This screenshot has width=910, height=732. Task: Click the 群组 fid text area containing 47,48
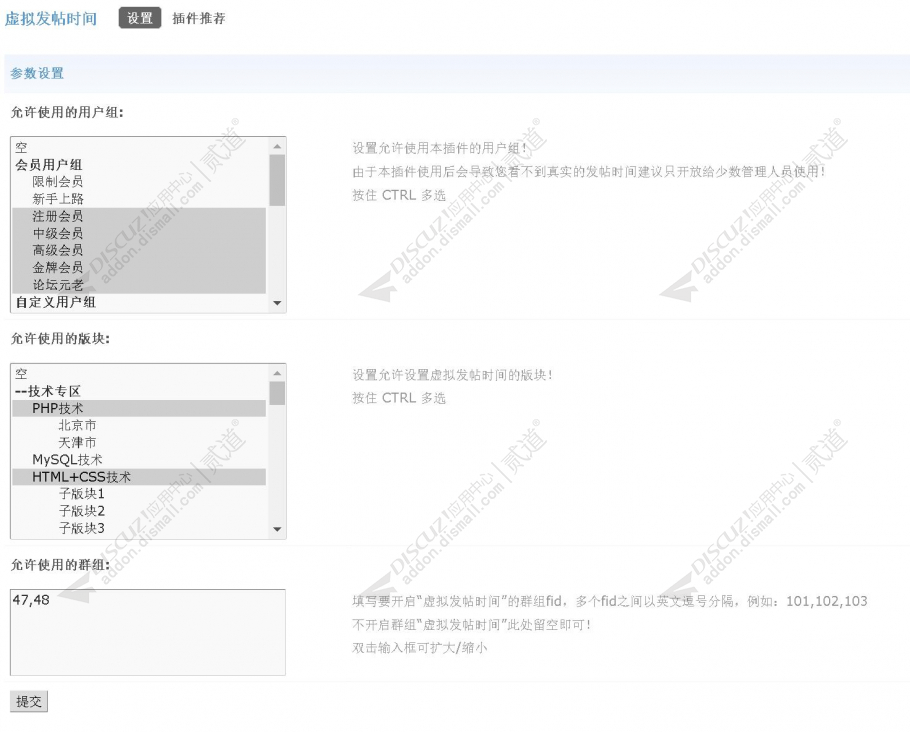coord(148,632)
